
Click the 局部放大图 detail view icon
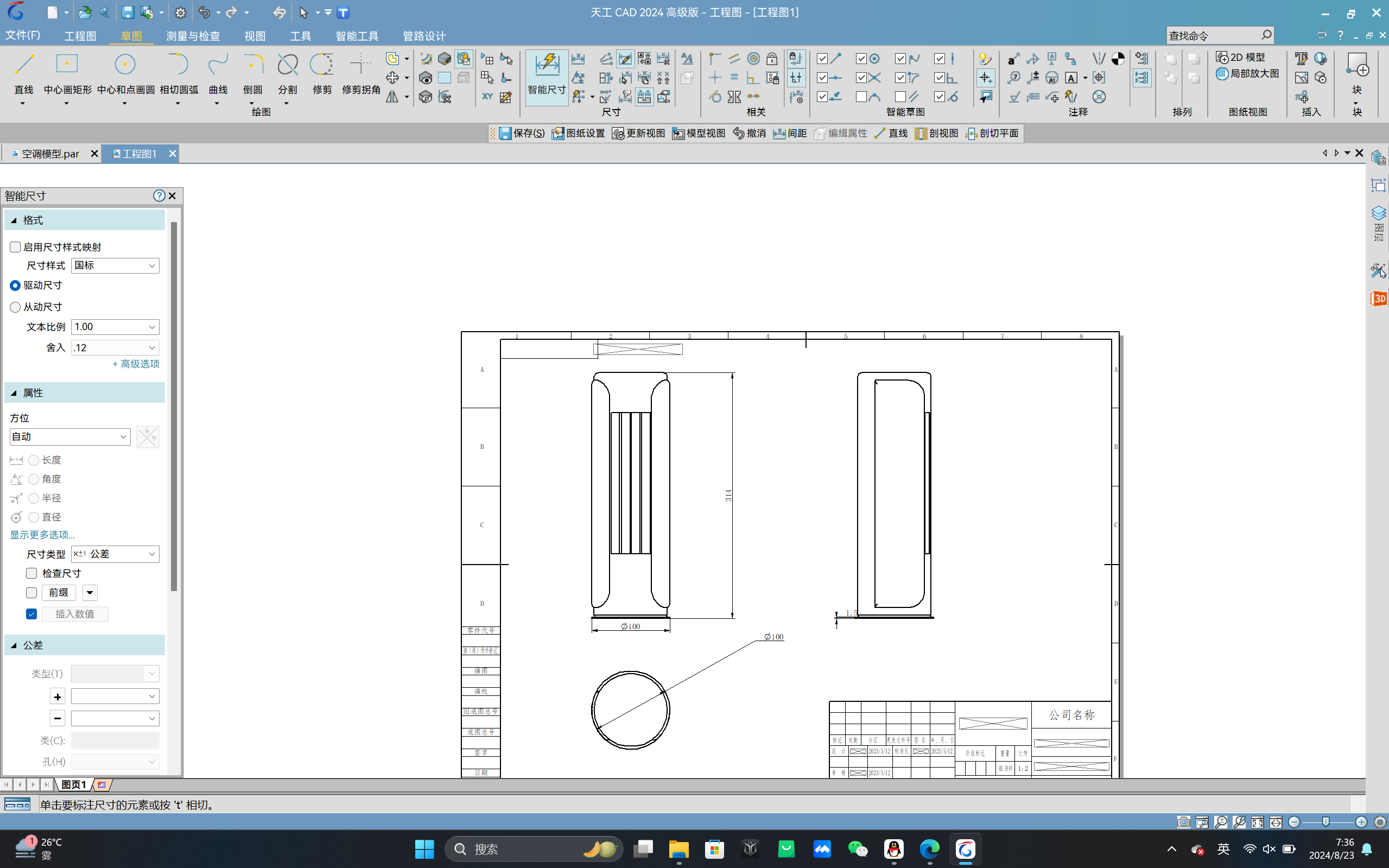tap(1248, 73)
